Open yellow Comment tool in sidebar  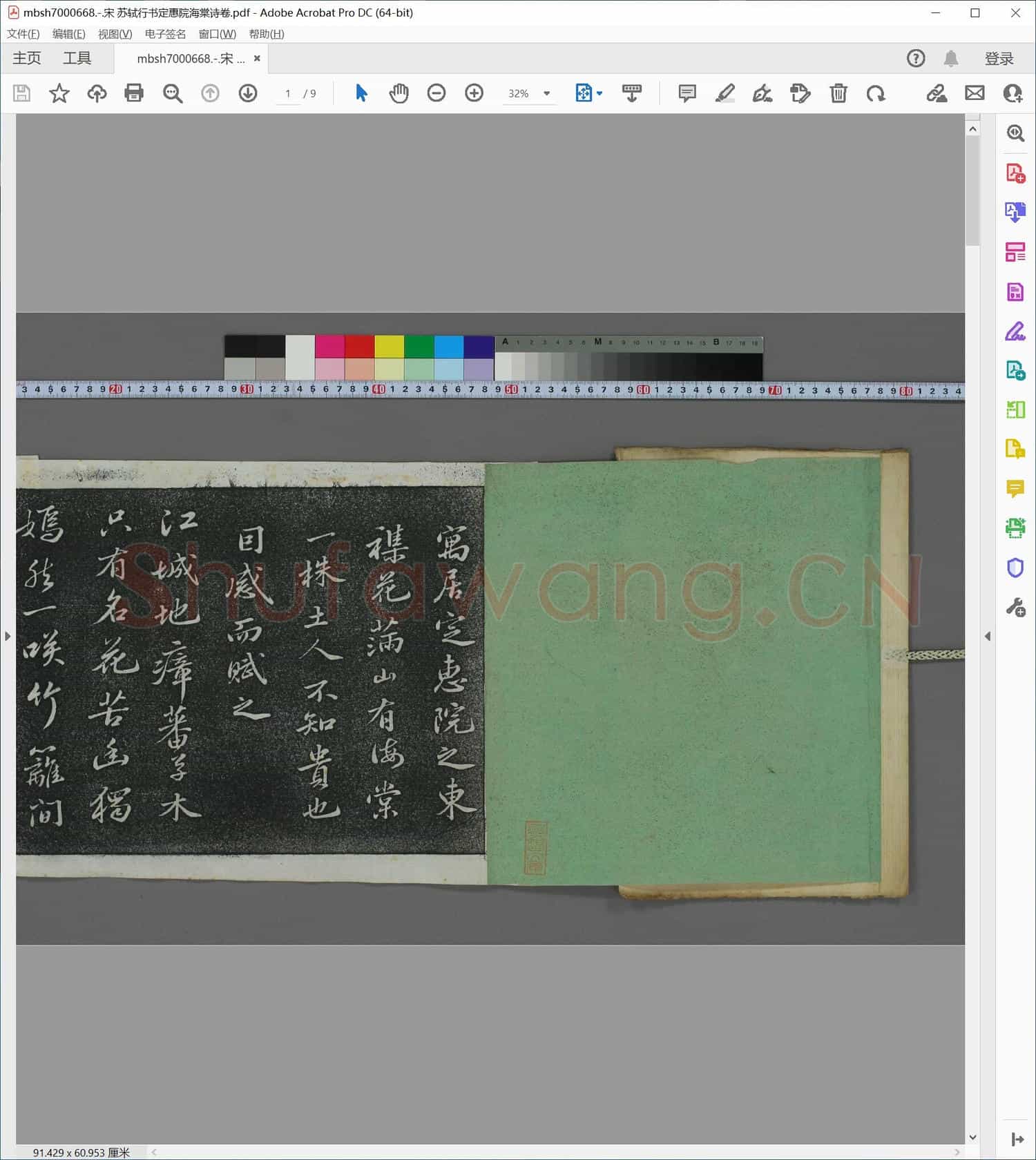(1015, 490)
